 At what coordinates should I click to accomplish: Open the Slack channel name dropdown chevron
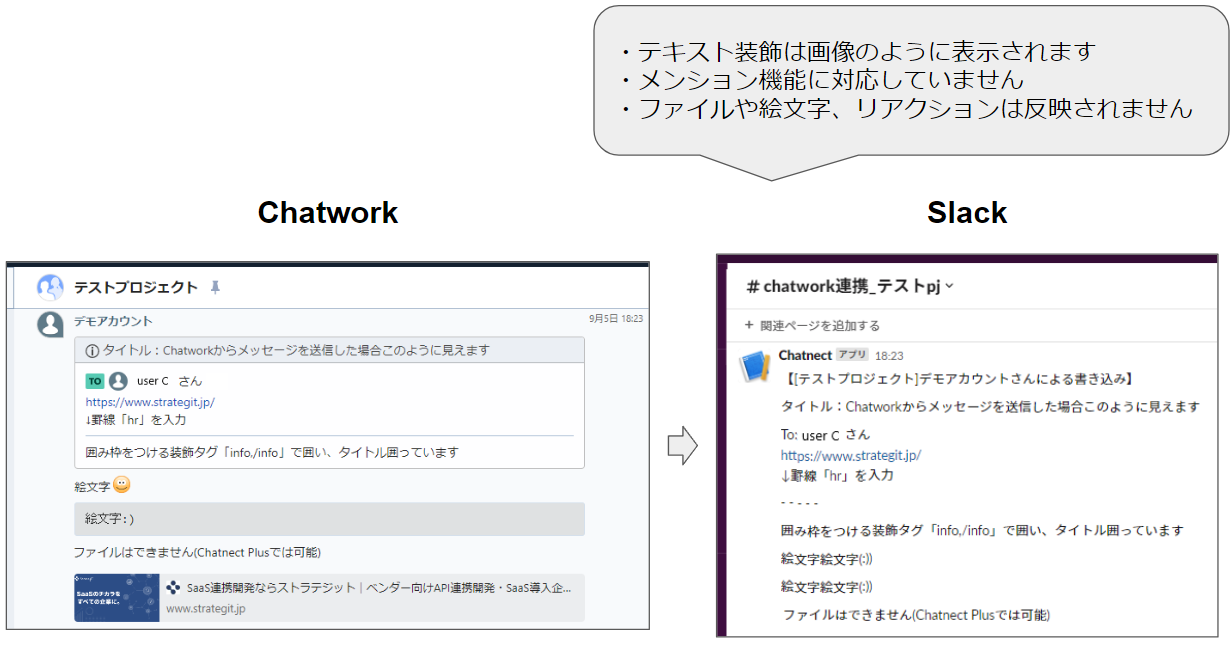coord(949,287)
